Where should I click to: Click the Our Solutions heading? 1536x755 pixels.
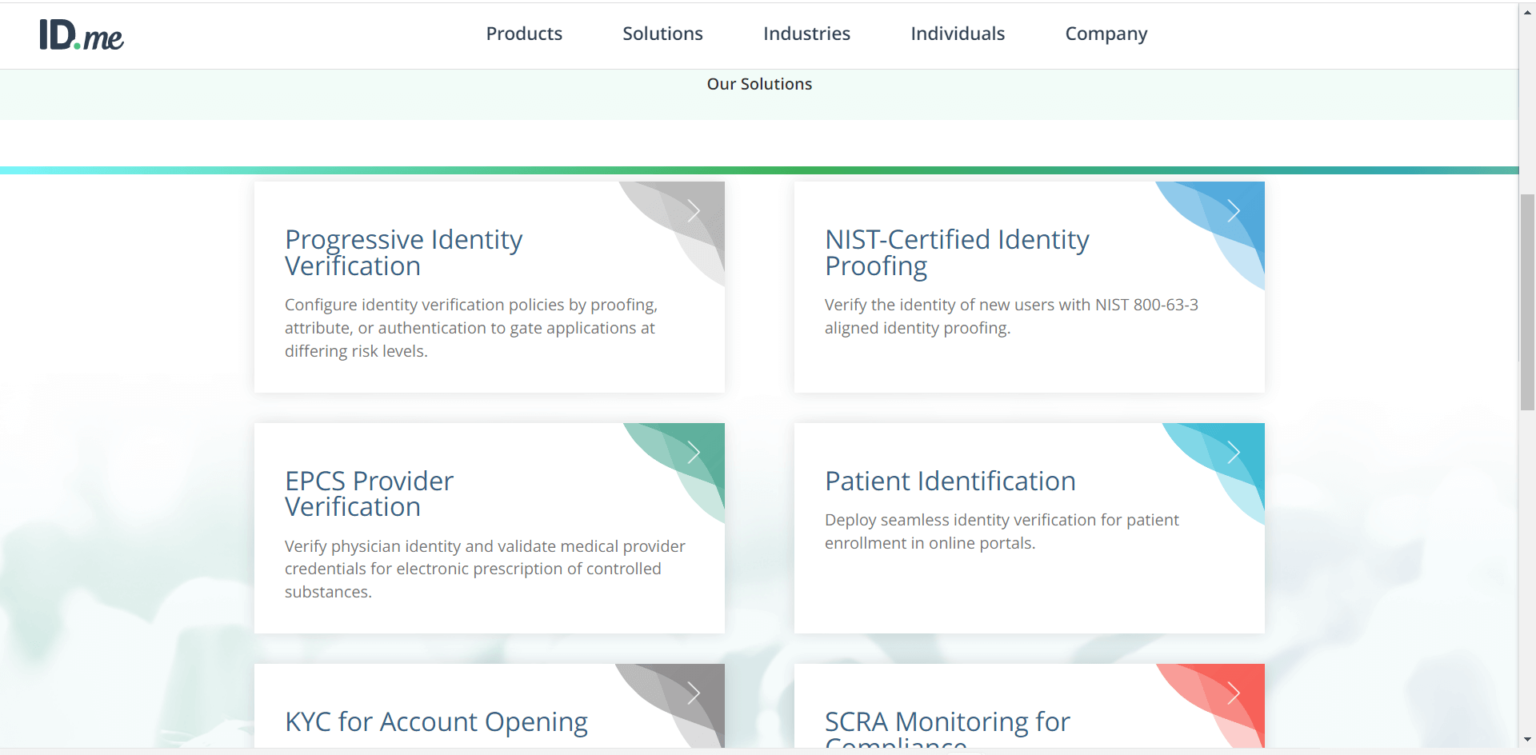coord(759,84)
